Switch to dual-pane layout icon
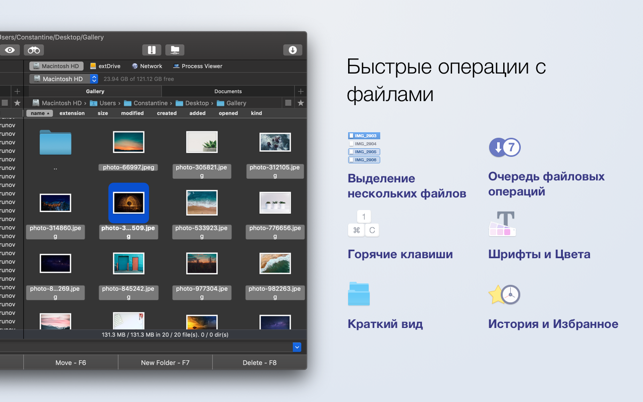 click(151, 50)
